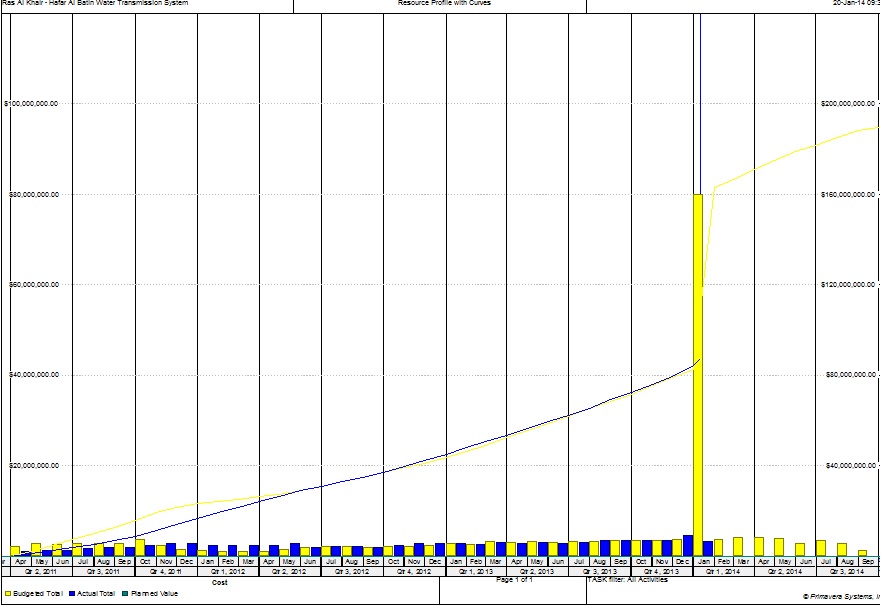Click the $200,000,000.00 right axis label
Image resolution: width=887 pixels, height=615 pixels.
point(848,104)
